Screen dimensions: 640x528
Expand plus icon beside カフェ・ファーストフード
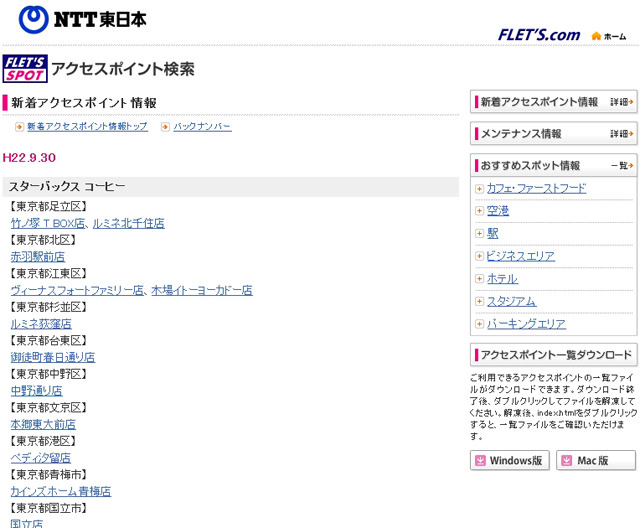(x=480, y=189)
